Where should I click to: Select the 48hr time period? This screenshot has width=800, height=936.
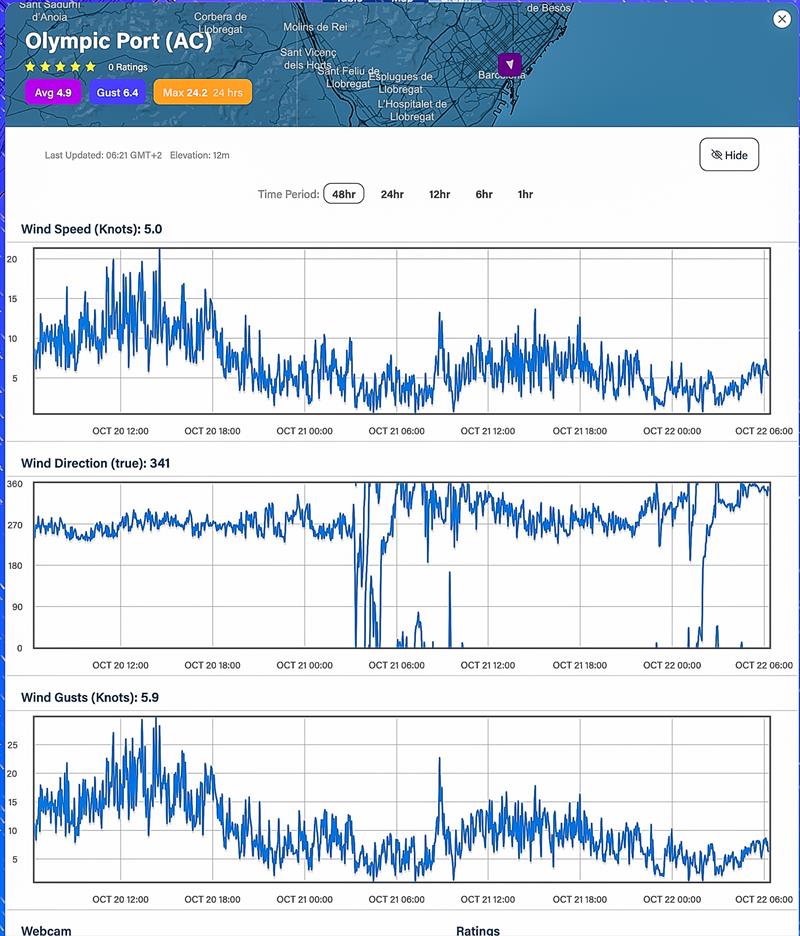[x=344, y=194]
